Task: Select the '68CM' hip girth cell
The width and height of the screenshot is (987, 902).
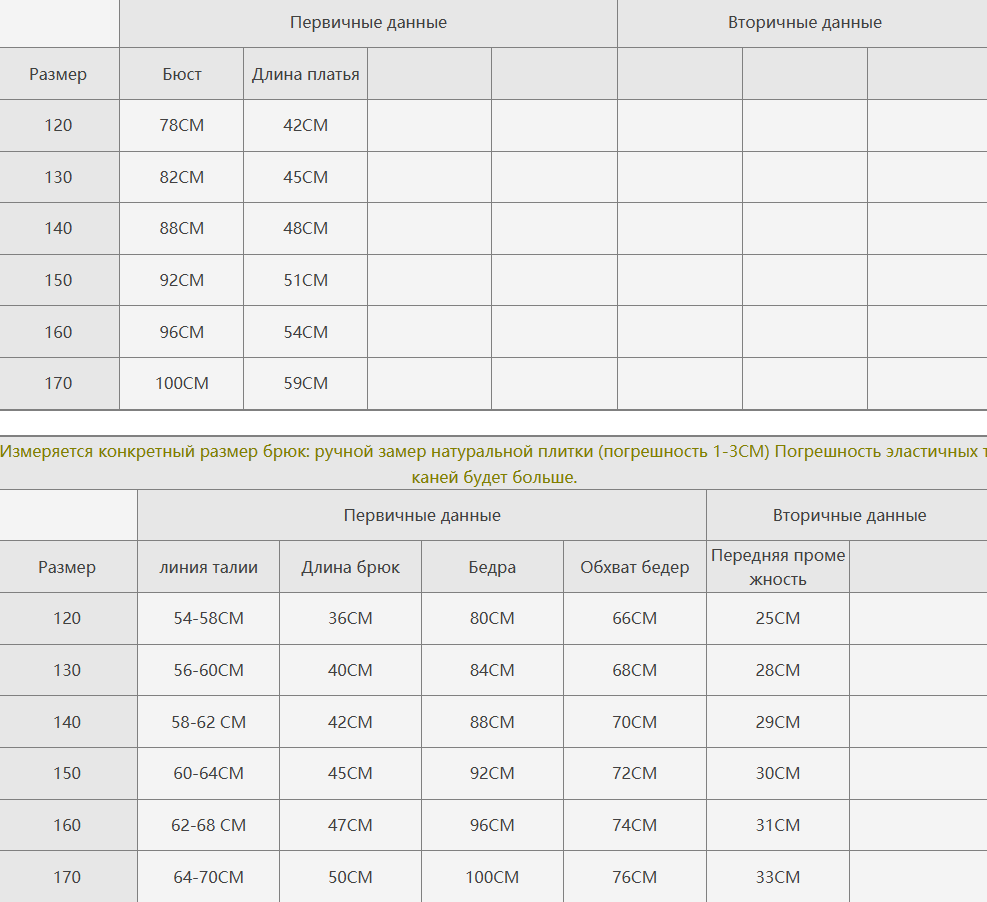Action: pos(634,670)
